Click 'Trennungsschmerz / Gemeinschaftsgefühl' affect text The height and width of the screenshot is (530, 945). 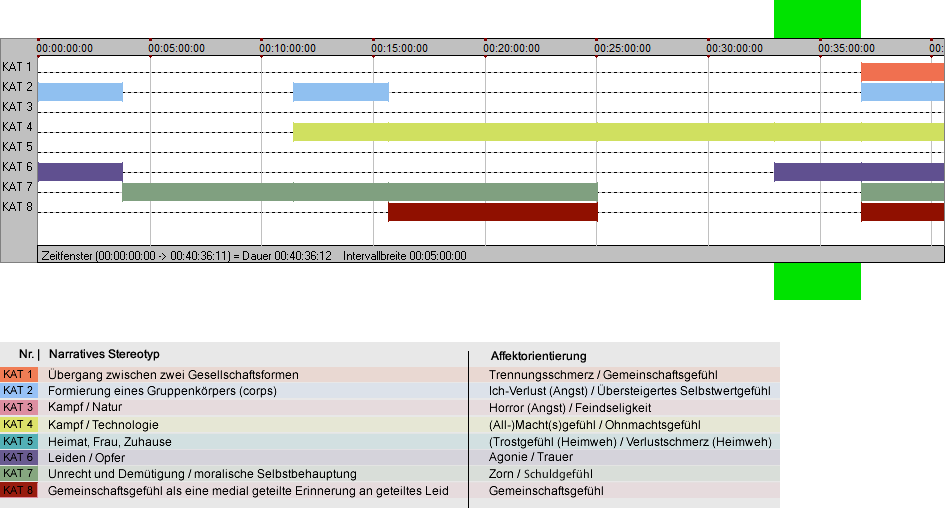click(x=603, y=374)
